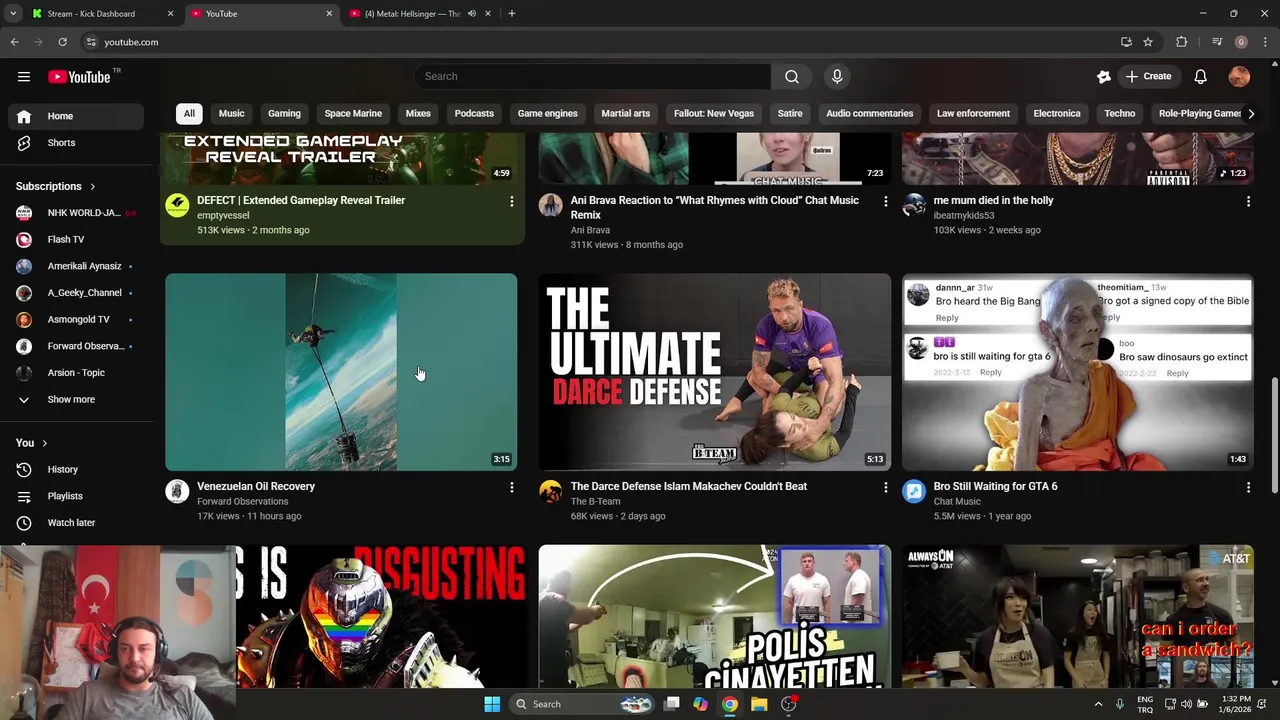
Task: Open Chrome media controls icon
Action: [1217, 42]
